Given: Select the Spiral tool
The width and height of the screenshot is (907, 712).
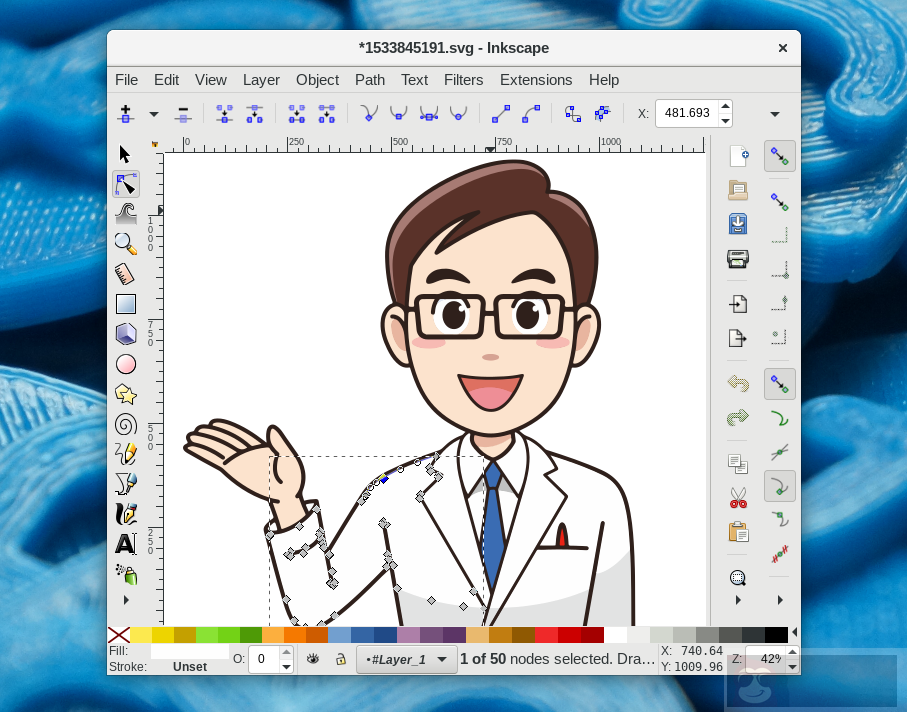Looking at the screenshot, I should click(x=125, y=424).
